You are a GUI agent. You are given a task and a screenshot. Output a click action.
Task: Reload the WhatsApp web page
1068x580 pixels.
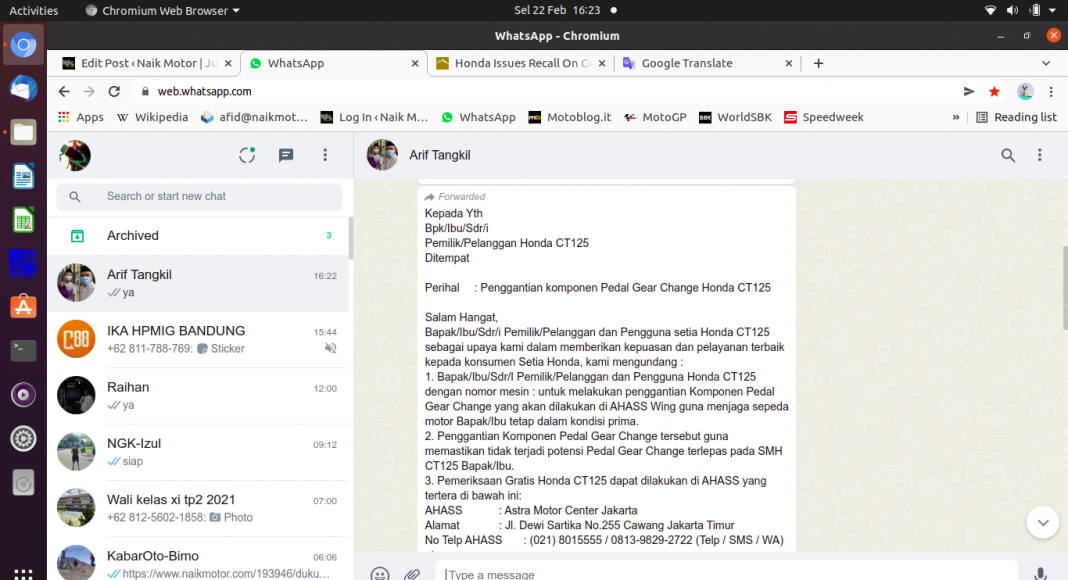(x=114, y=91)
